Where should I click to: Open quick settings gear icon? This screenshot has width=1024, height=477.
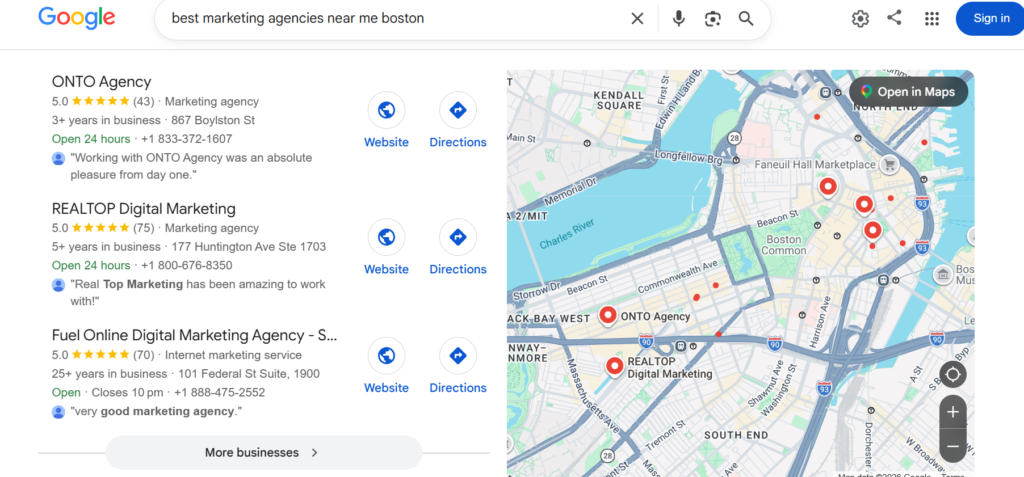[x=861, y=18]
